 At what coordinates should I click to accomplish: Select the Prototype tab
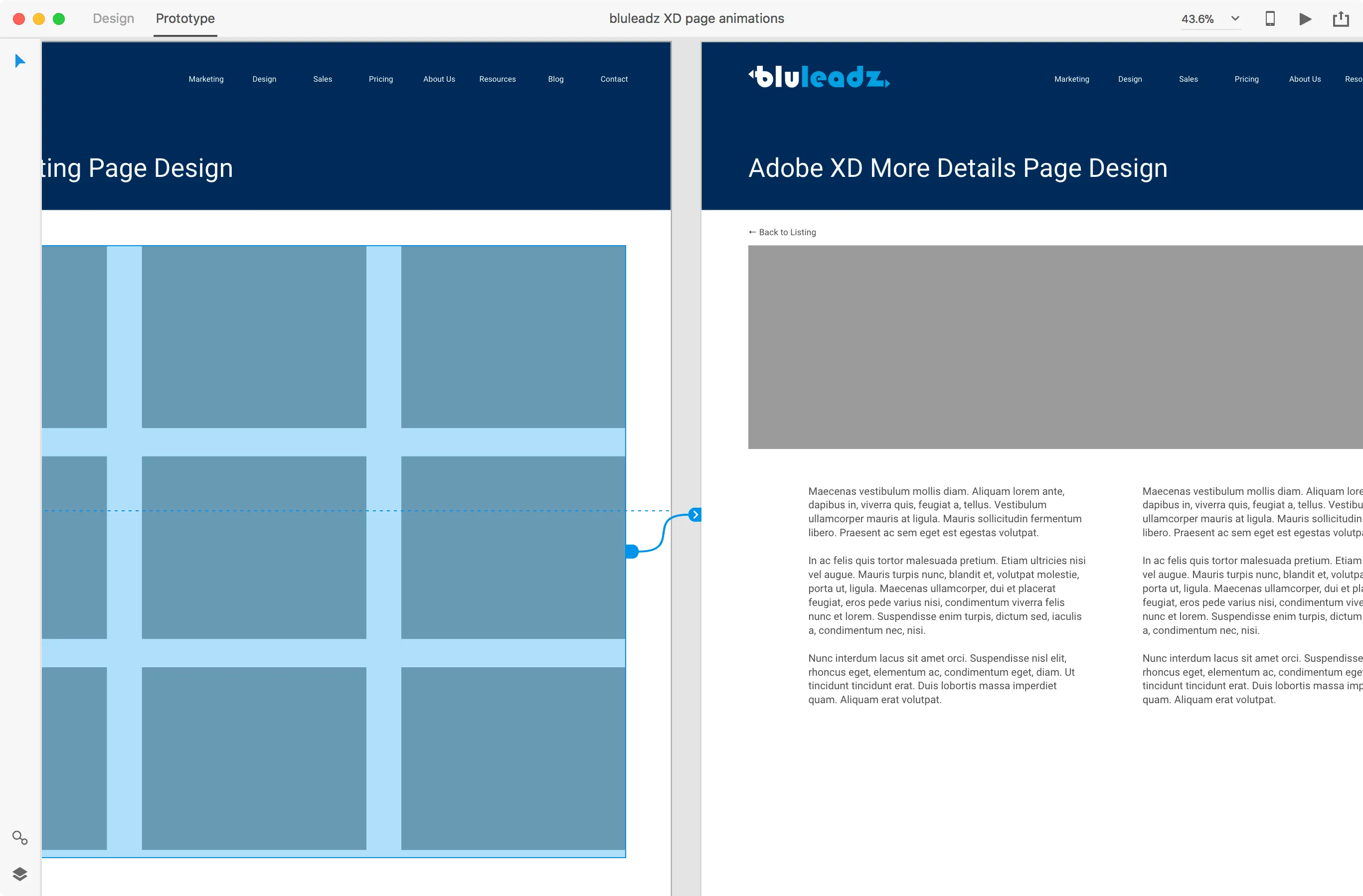(185, 18)
